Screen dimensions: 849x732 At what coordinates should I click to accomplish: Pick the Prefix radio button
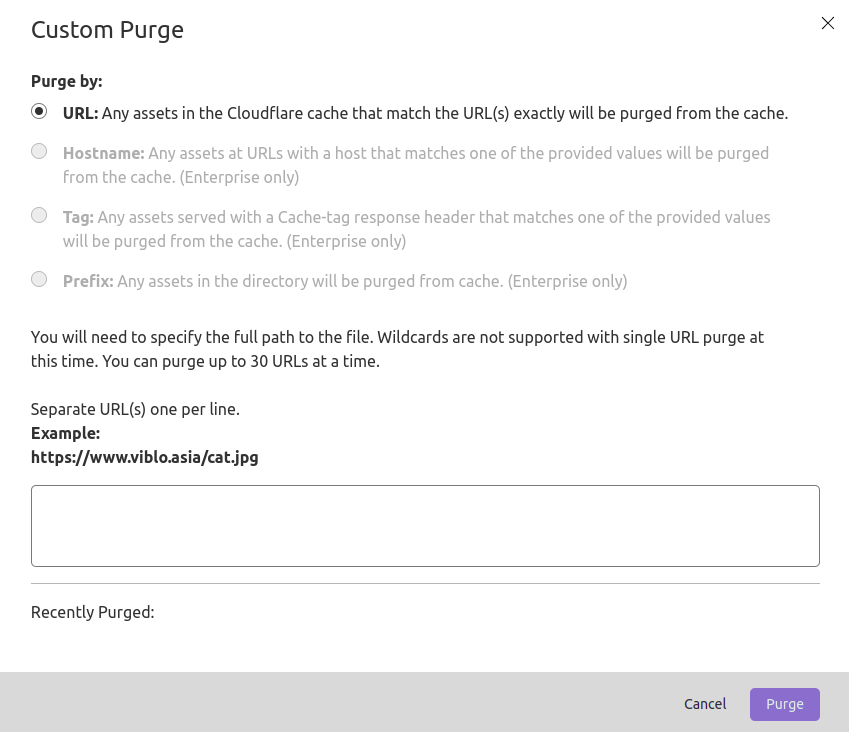pyautogui.click(x=39, y=280)
